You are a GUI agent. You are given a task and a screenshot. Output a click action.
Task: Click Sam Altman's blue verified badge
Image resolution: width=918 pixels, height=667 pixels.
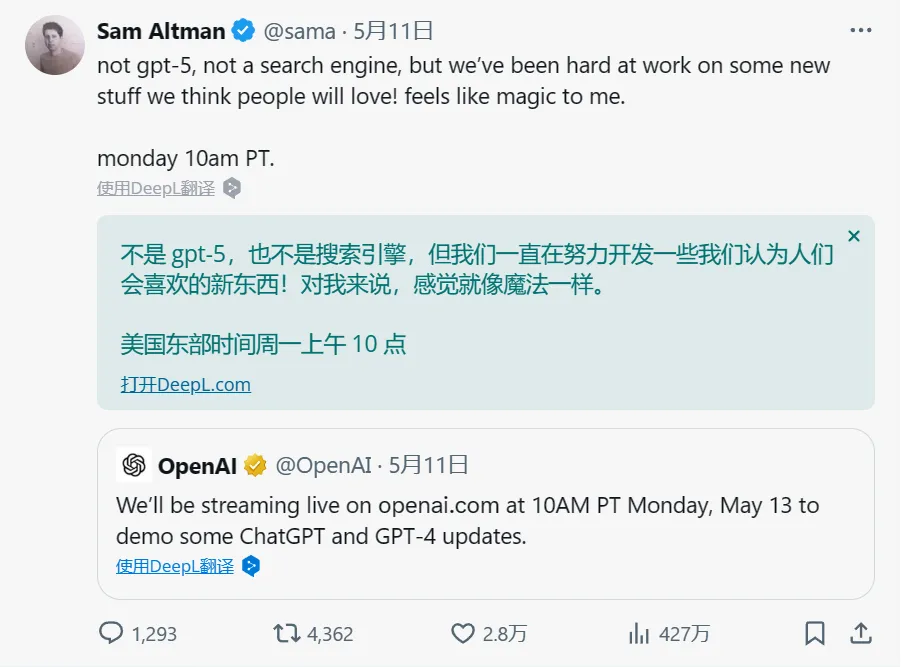(243, 32)
